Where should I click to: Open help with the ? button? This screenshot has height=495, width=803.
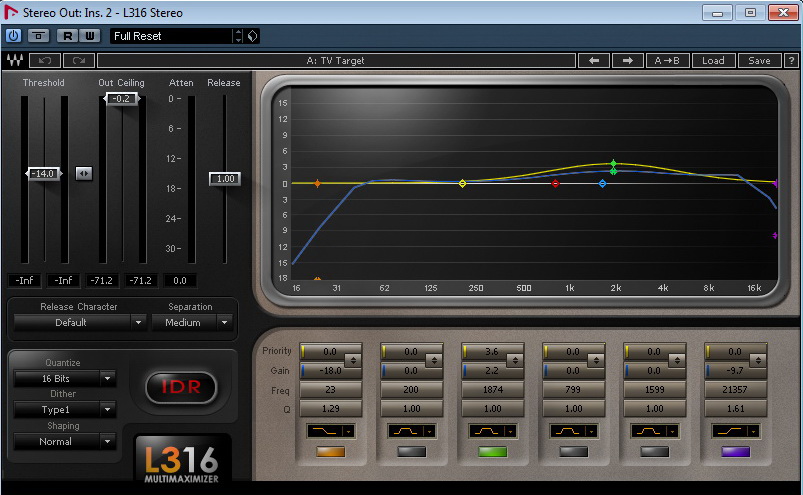click(791, 60)
